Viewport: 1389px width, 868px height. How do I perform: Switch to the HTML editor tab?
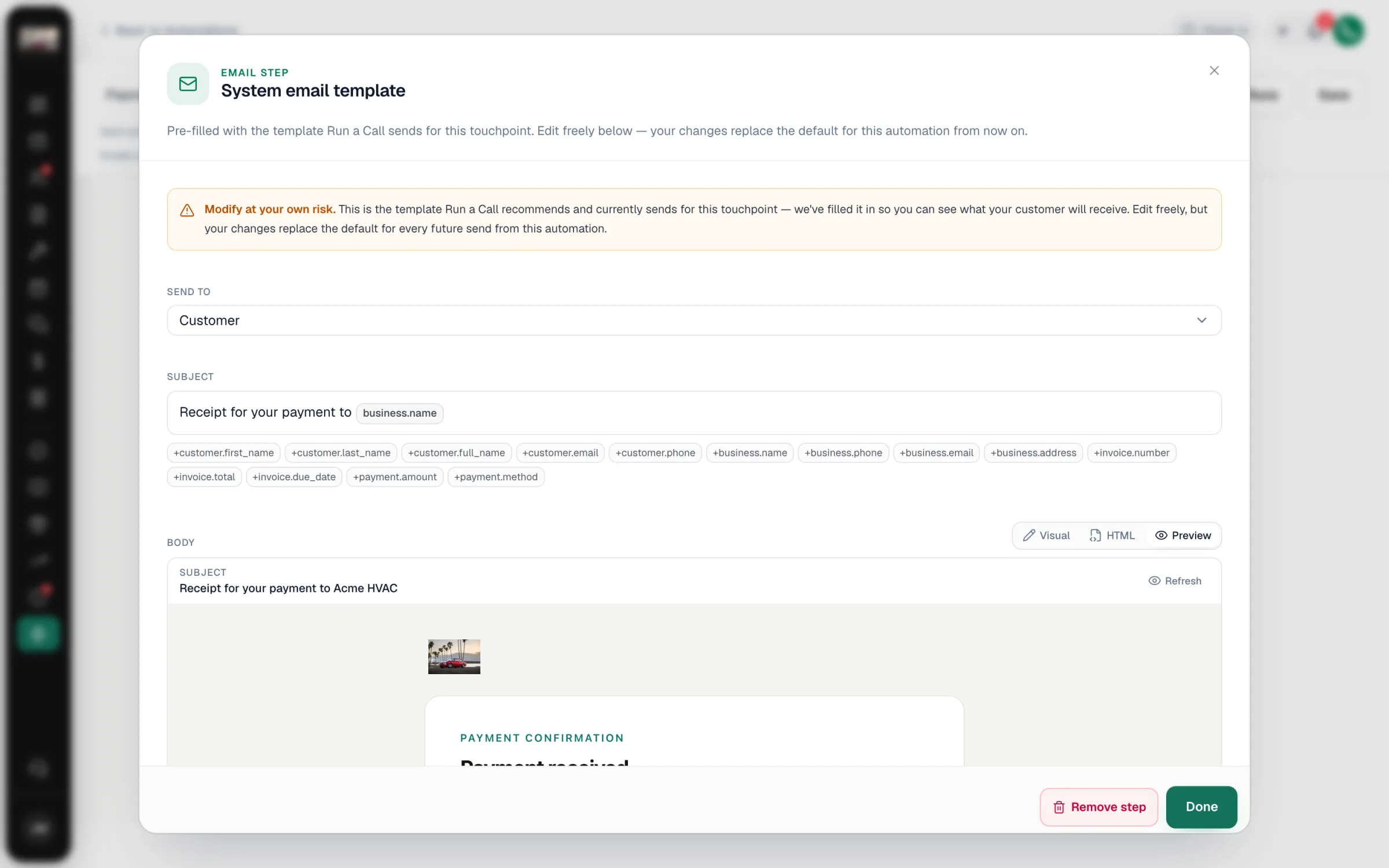point(1112,536)
